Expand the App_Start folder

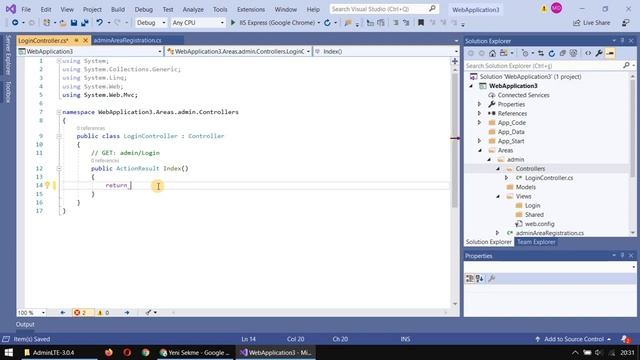(x=480, y=141)
